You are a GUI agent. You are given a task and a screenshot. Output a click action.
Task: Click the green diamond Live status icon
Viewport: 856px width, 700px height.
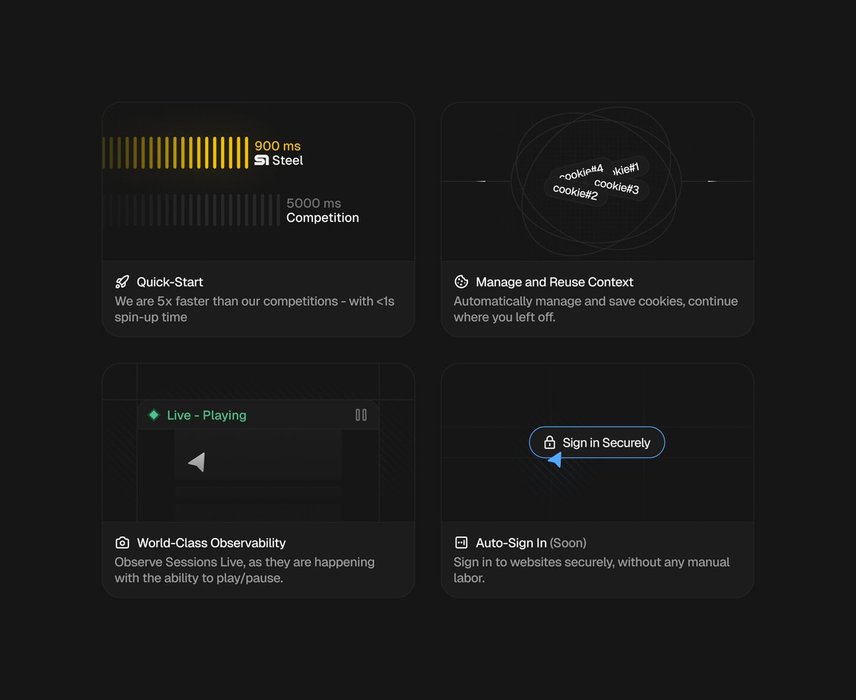click(x=154, y=415)
